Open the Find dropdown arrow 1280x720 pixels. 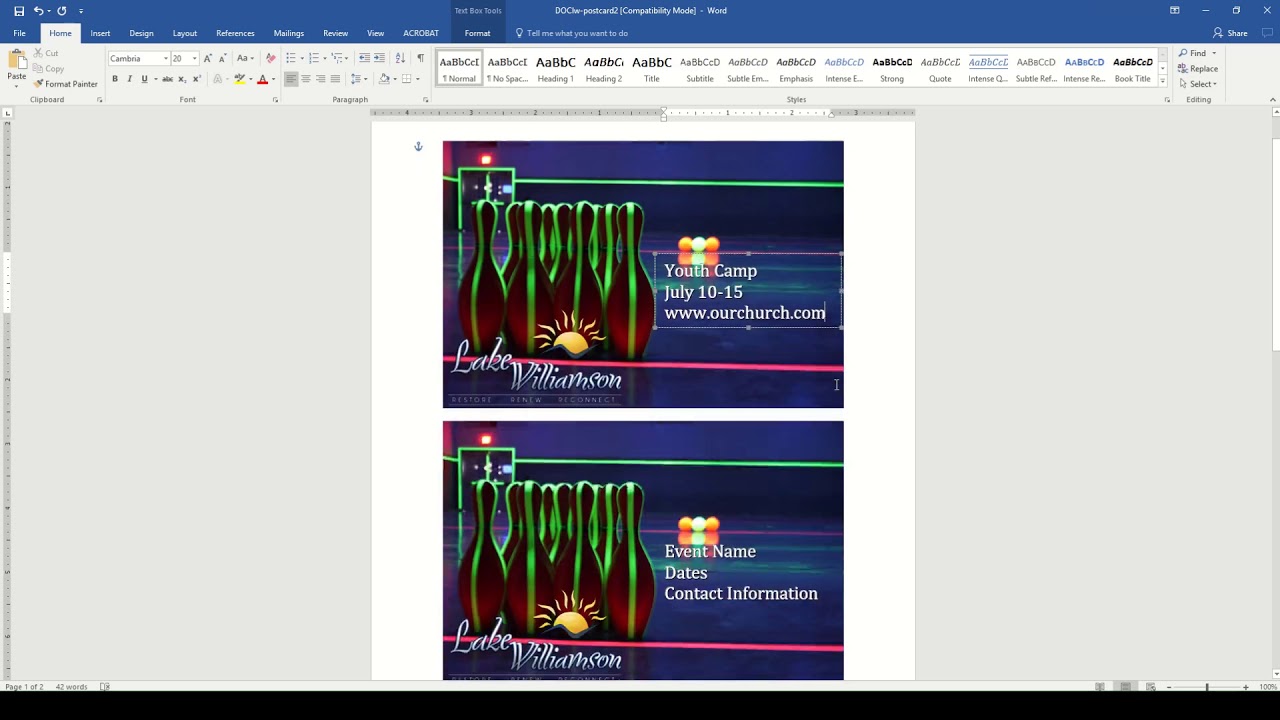[x=1214, y=53]
